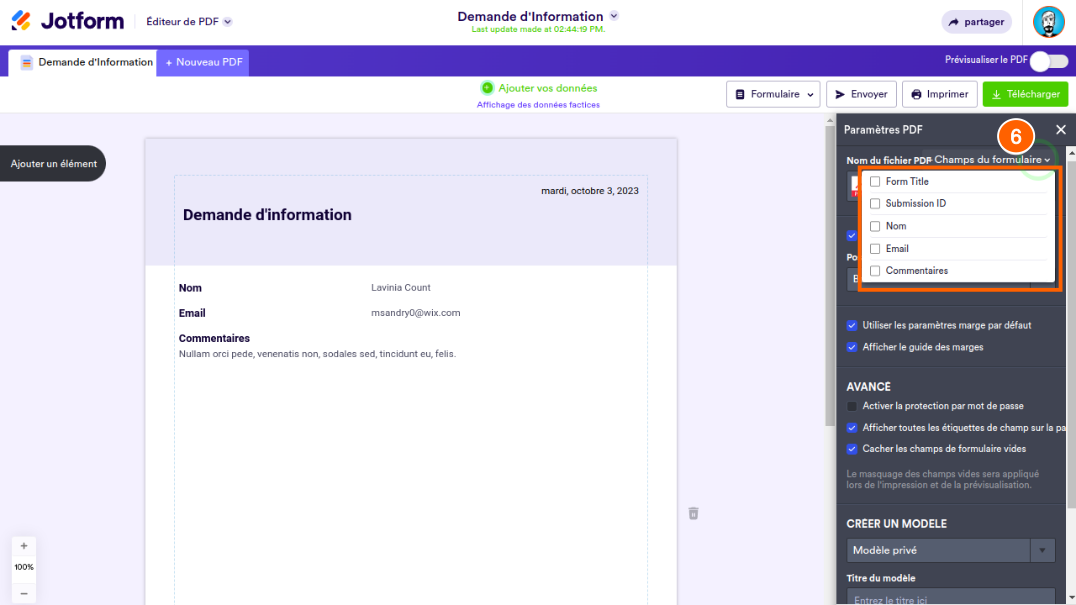This screenshot has width=1076, height=605.
Task: Click the Commentaires label in the document
Action: pyautogui.click(x=214, y=338)
